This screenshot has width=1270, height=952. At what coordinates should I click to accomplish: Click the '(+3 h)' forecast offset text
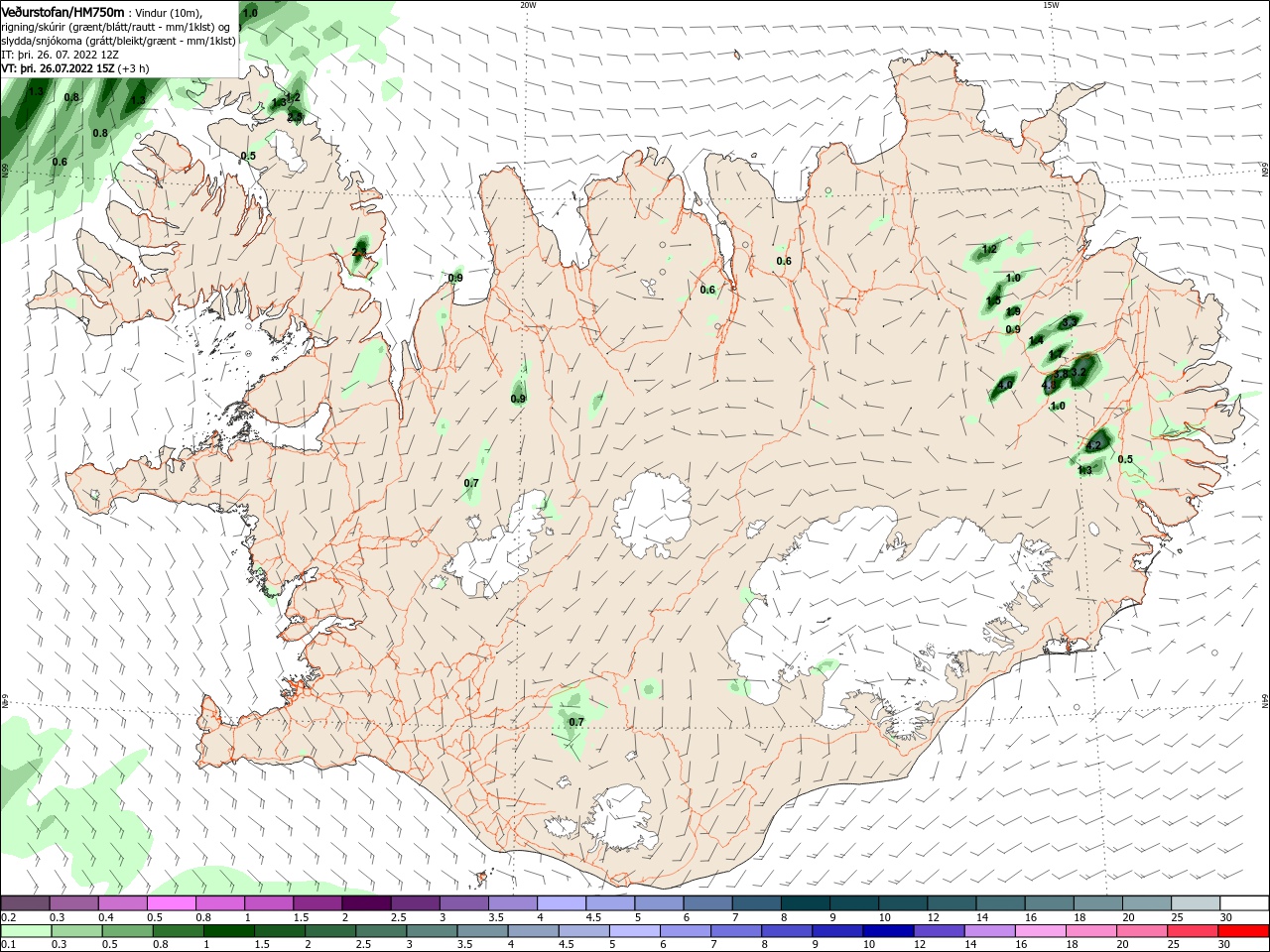(x=133, y=68)
